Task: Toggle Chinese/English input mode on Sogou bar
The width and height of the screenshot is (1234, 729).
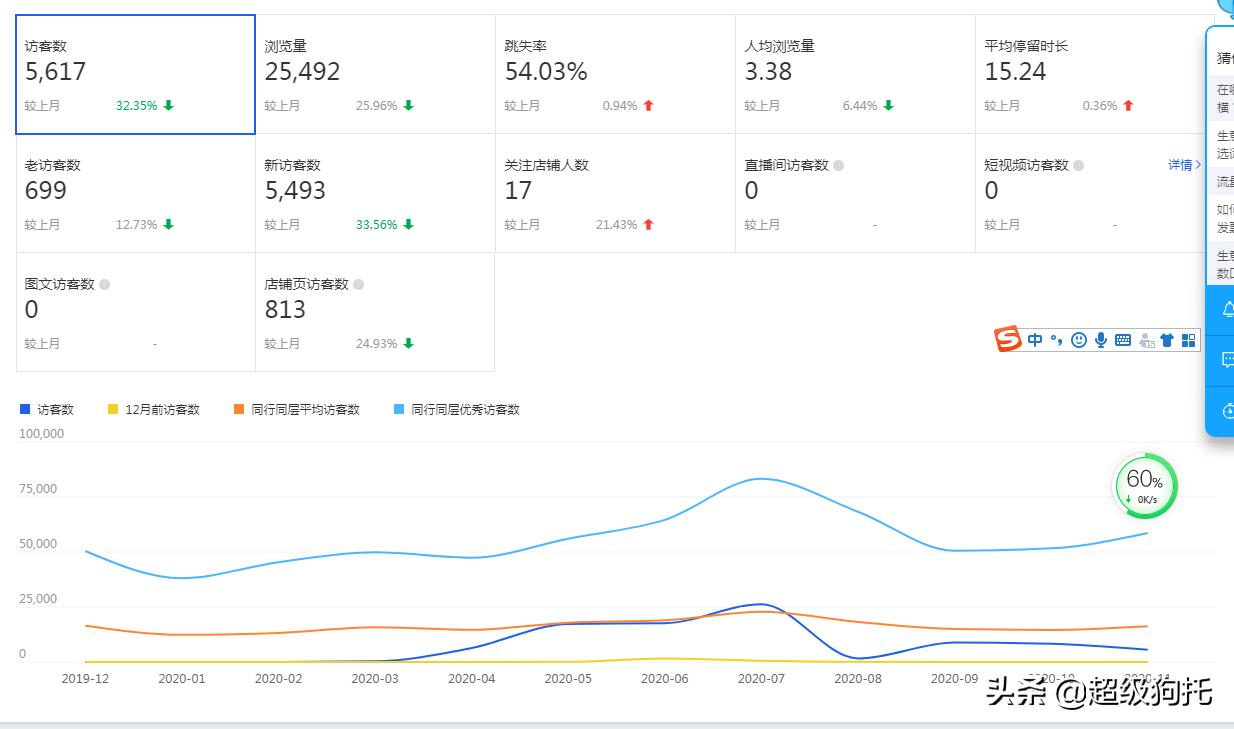Action: point(1035,340)
